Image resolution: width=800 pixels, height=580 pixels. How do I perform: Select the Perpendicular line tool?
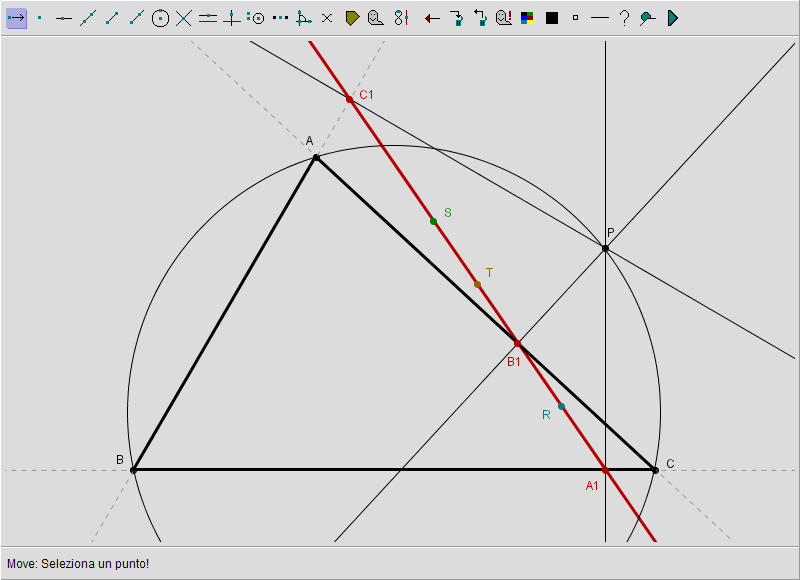(x=232, y=18)
